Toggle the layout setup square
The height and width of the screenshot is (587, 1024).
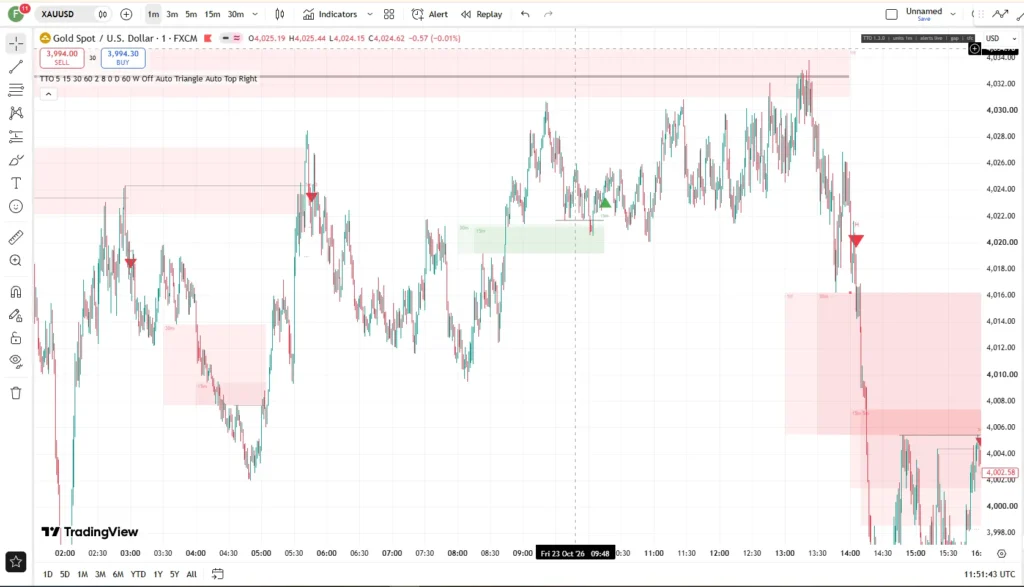tap(891, 14)
